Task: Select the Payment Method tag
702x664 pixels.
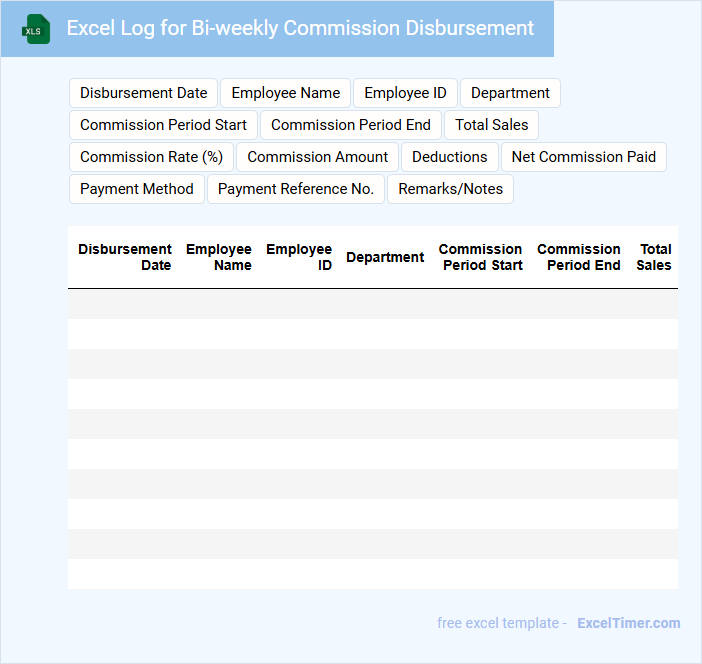Action: pyautogui.click(x=137, y=189)
